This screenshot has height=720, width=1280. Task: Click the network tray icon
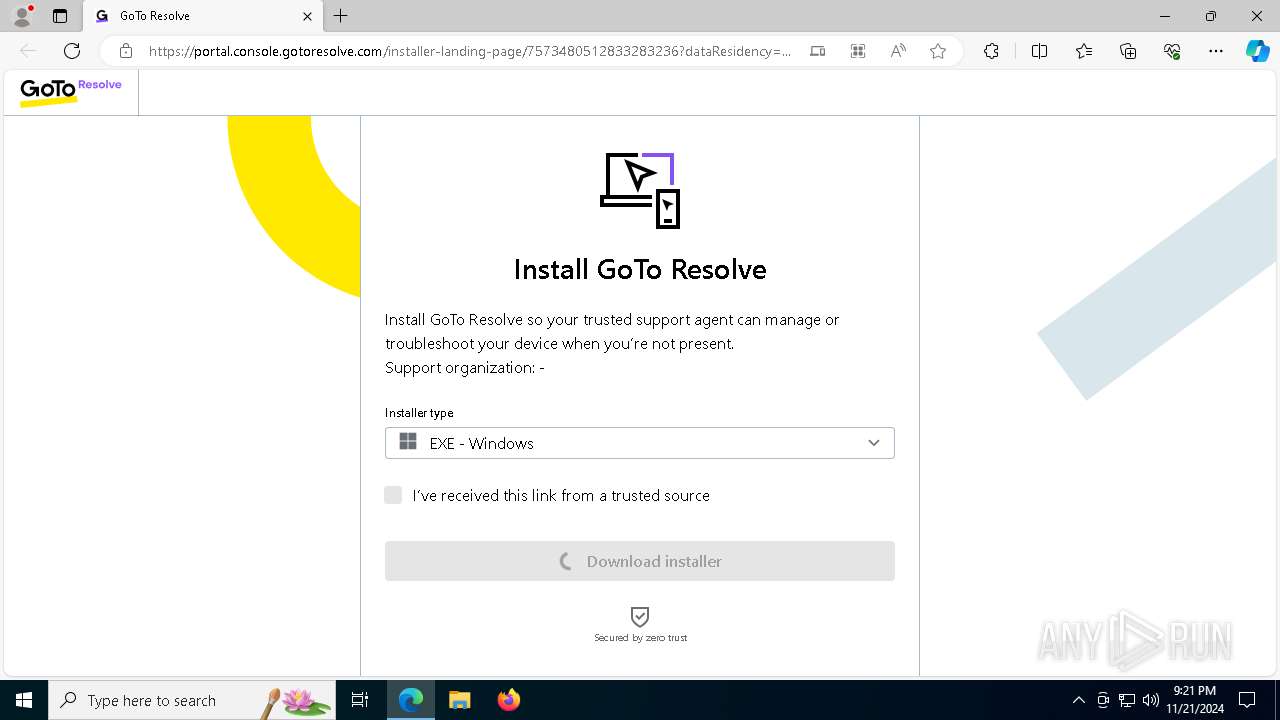(x=1127, y=700)
